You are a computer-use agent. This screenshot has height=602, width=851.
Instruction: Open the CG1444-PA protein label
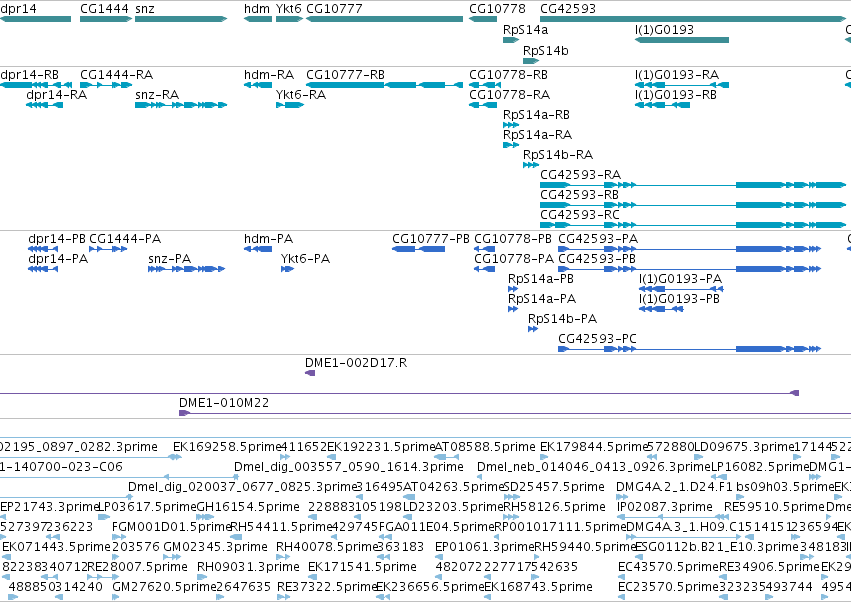click(x=125, y=239)
